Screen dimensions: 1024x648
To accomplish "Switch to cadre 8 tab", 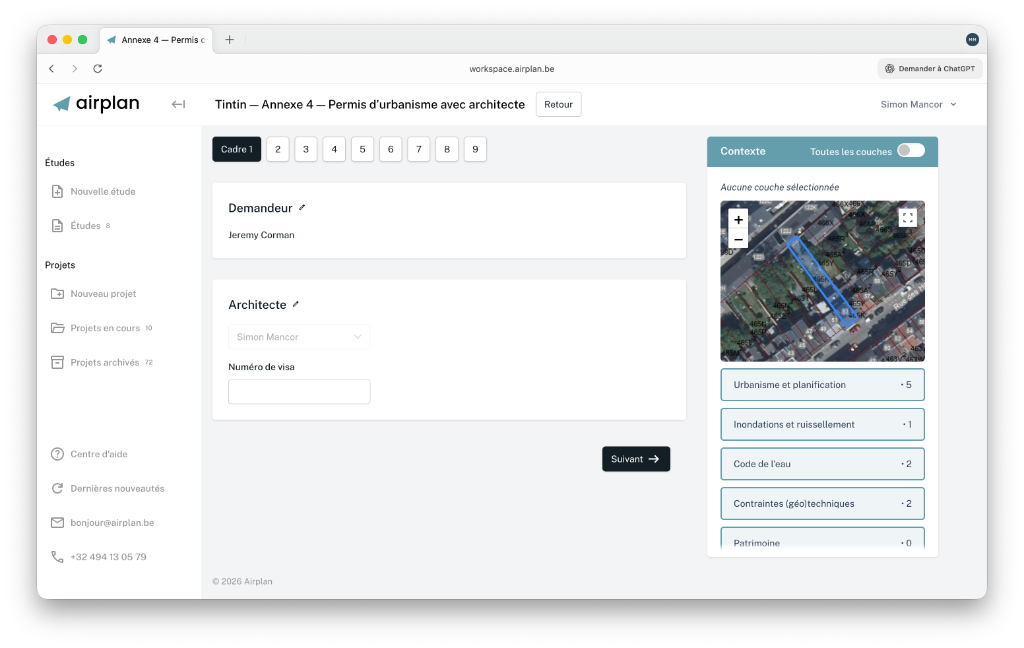I will pyautogui.click(x=447, y=149).
